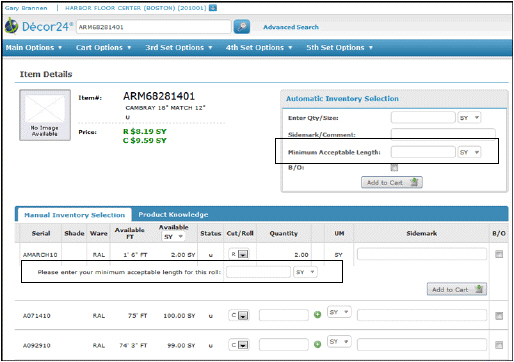Click the Sidemark field for A071410
The image size is (514, 362).
[422, 315]
